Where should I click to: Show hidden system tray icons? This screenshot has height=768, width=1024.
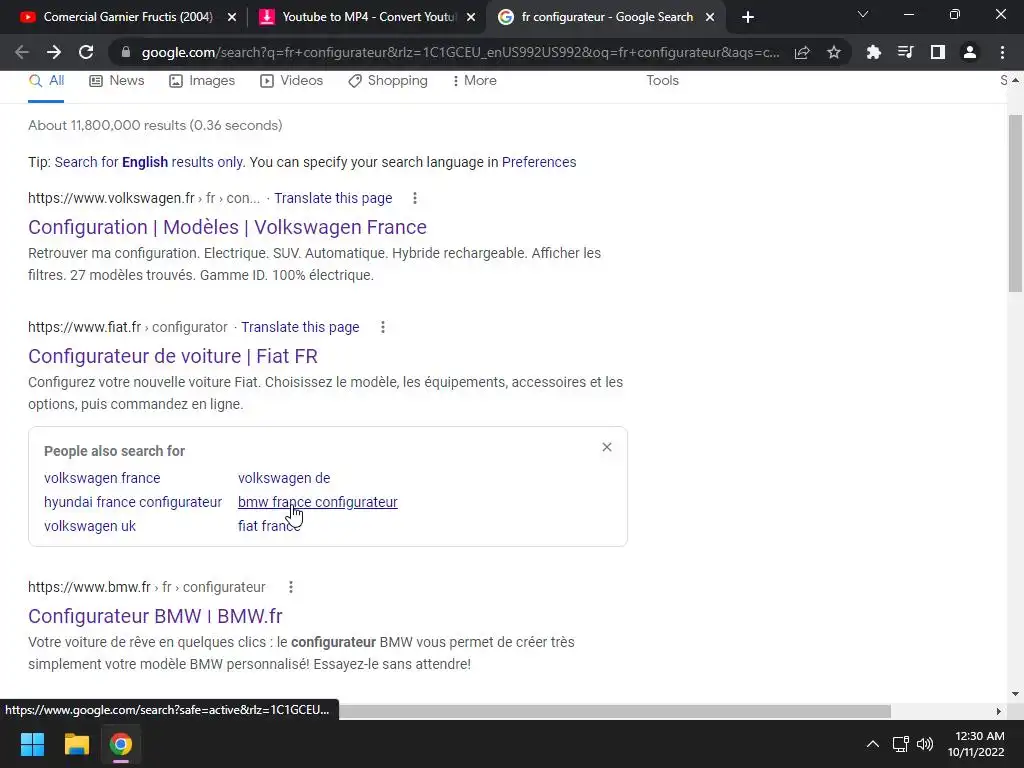872,744
